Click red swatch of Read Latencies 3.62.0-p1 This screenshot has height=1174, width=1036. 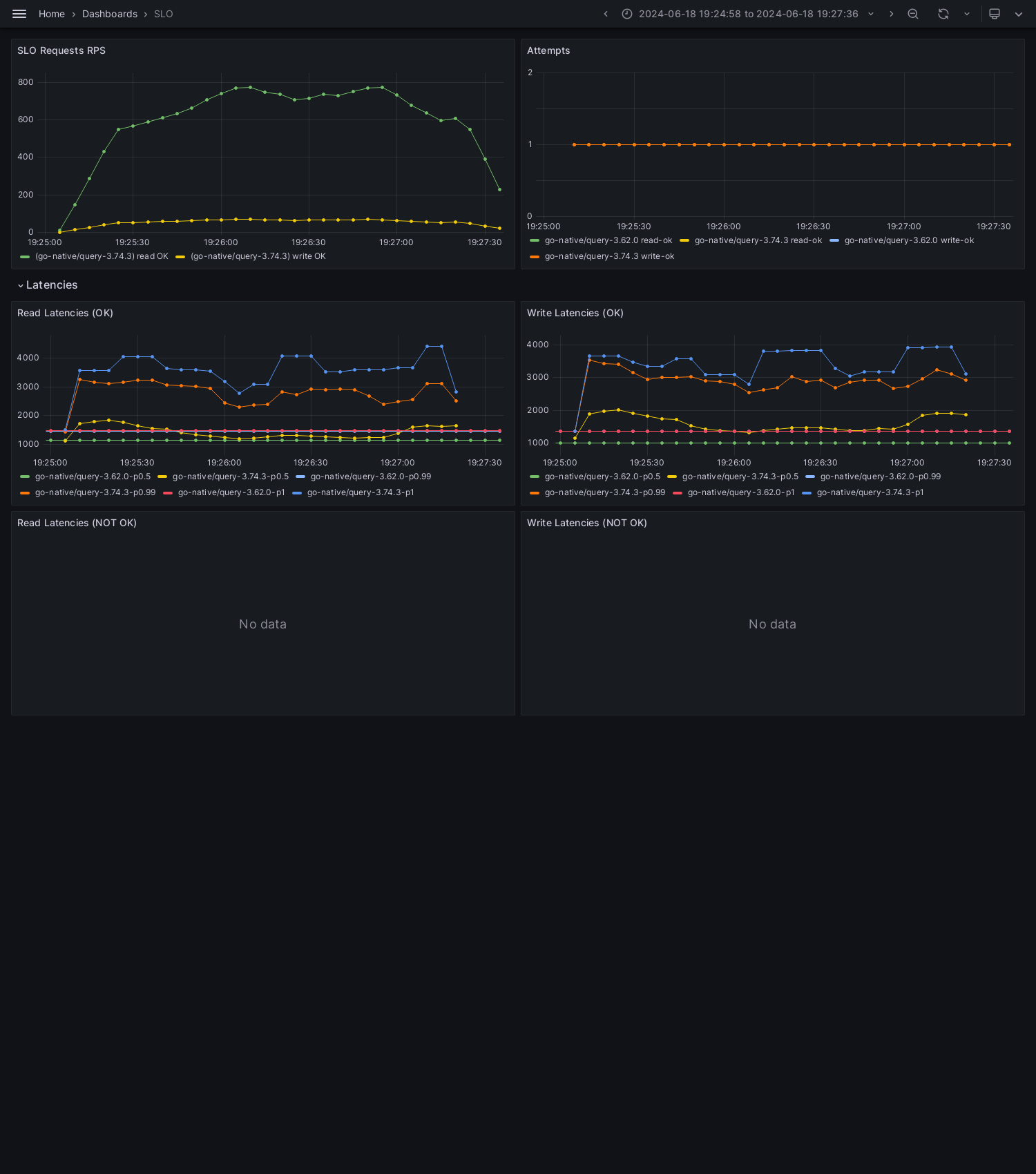pyautogui.click(x=168, y=493)
